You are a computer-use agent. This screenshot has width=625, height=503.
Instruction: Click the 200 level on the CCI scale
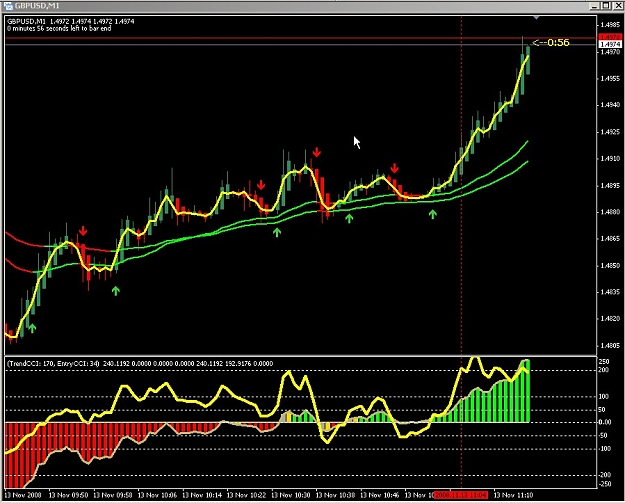[x=604, y=370]
